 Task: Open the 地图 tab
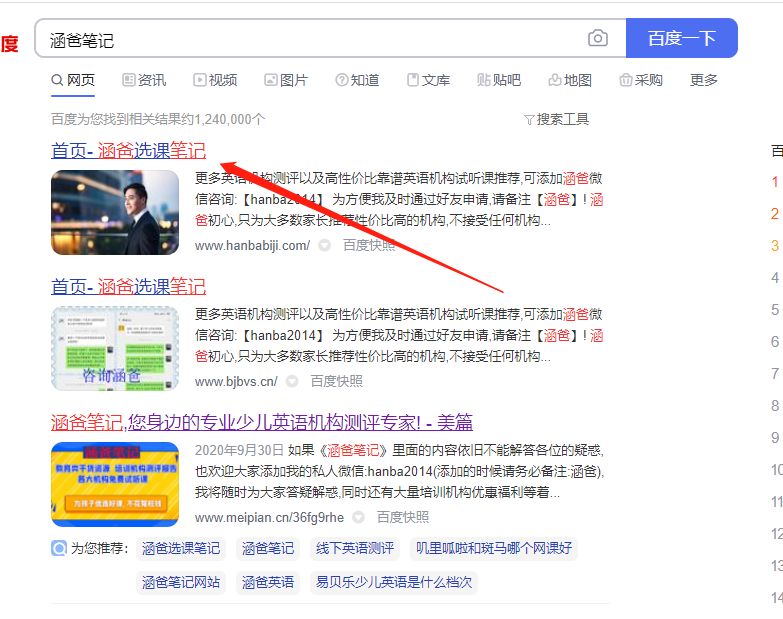[570, 80]
